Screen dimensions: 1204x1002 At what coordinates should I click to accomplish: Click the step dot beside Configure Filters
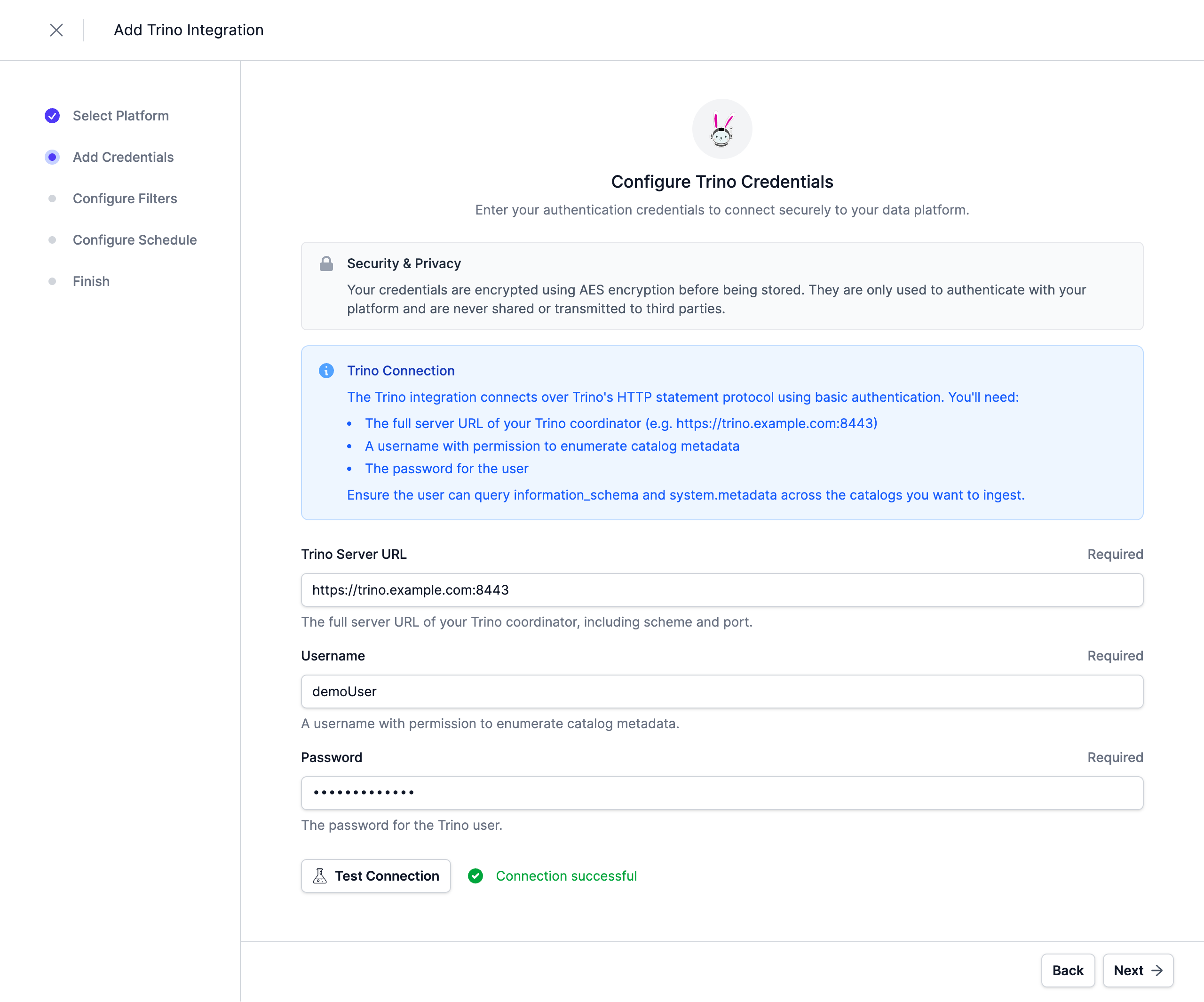coord(52,199)
